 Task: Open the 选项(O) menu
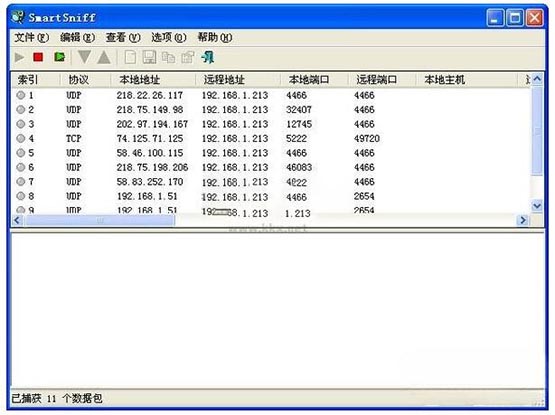(x=168, y=37)
